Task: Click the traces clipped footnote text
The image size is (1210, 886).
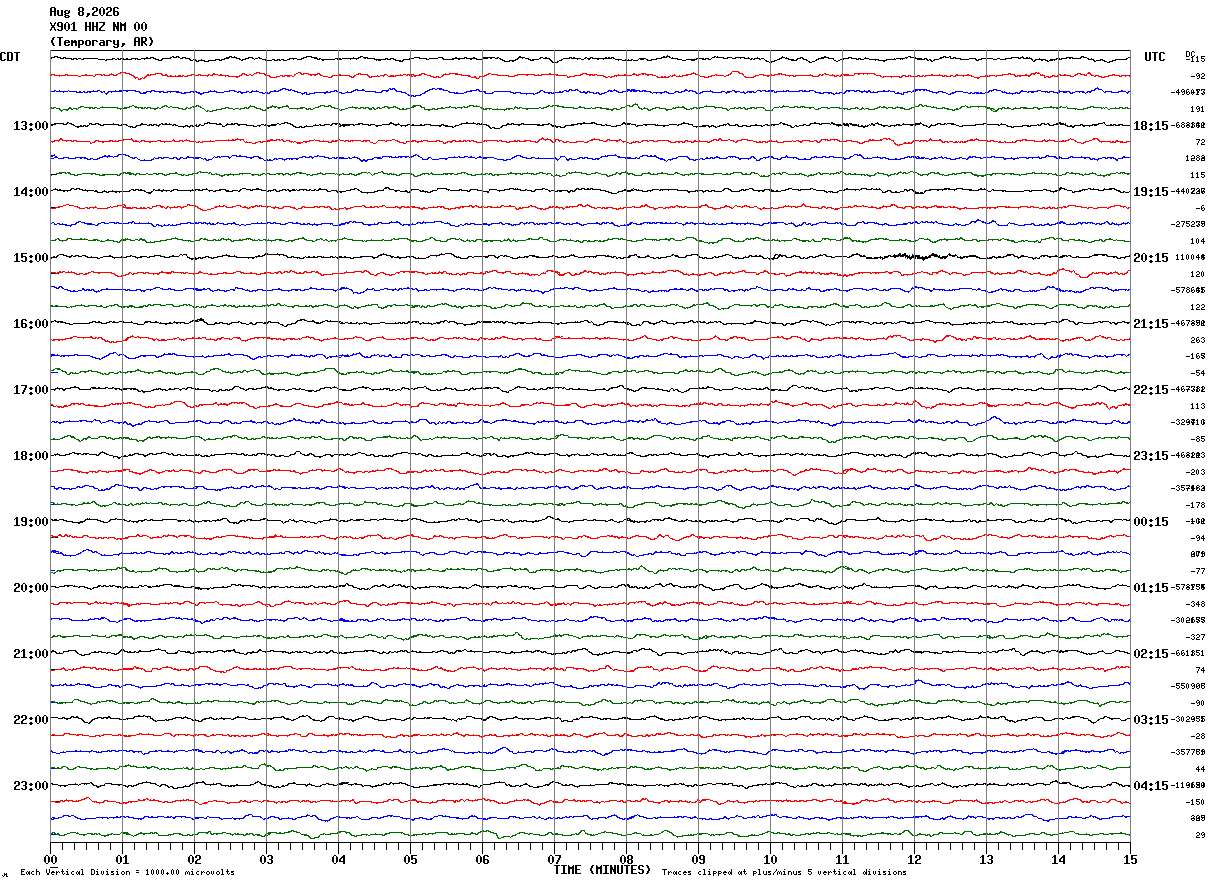Action: click(784, 873)
